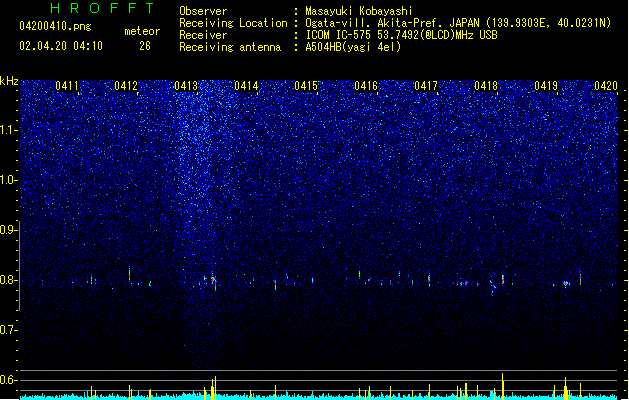Image resolution: width=629 pixels, height=400 pixels.
Task: Click the 'Receiver' label
Action: pyautogui.click(x=203, y=35)
